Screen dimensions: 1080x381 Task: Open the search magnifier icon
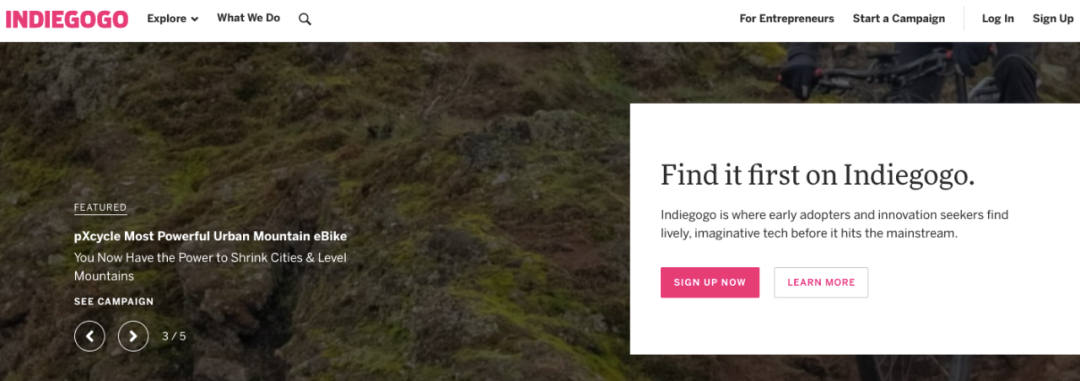point(304,19)
